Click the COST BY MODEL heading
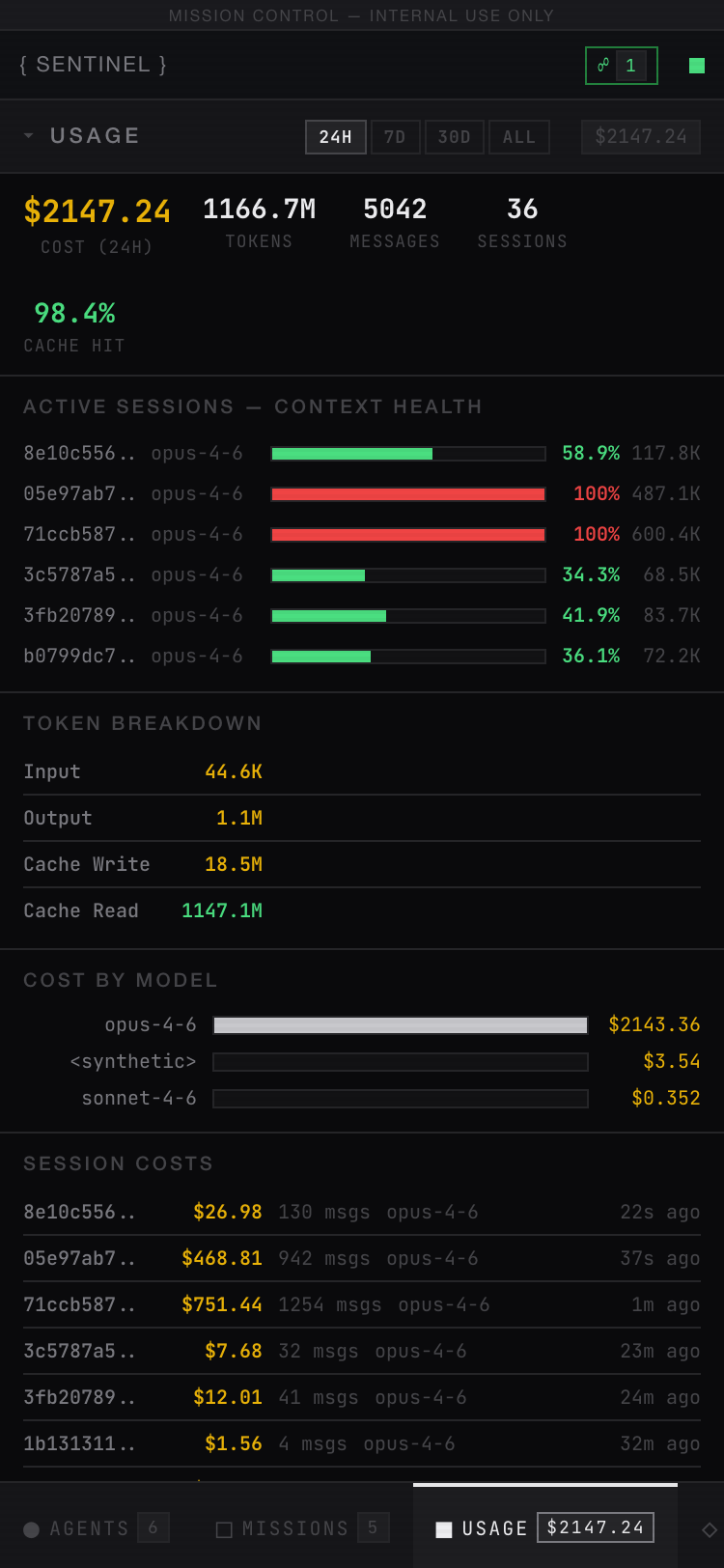 coord(121,981)
